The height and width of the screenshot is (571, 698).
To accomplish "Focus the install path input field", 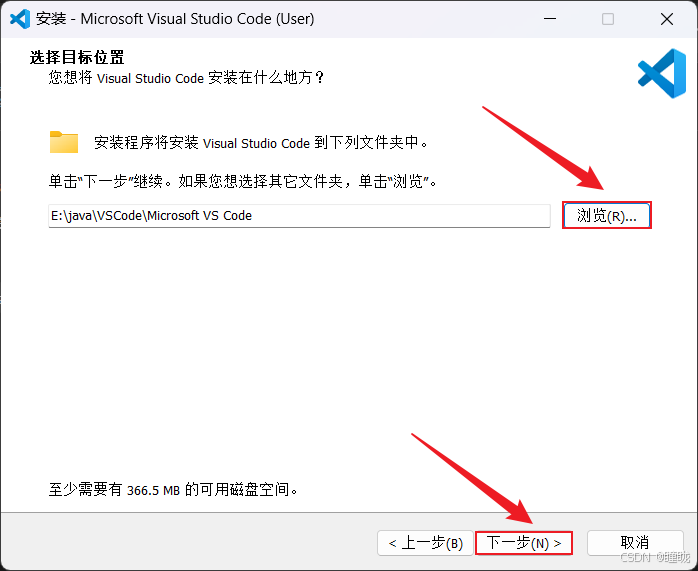I will [x=299, y=216].
